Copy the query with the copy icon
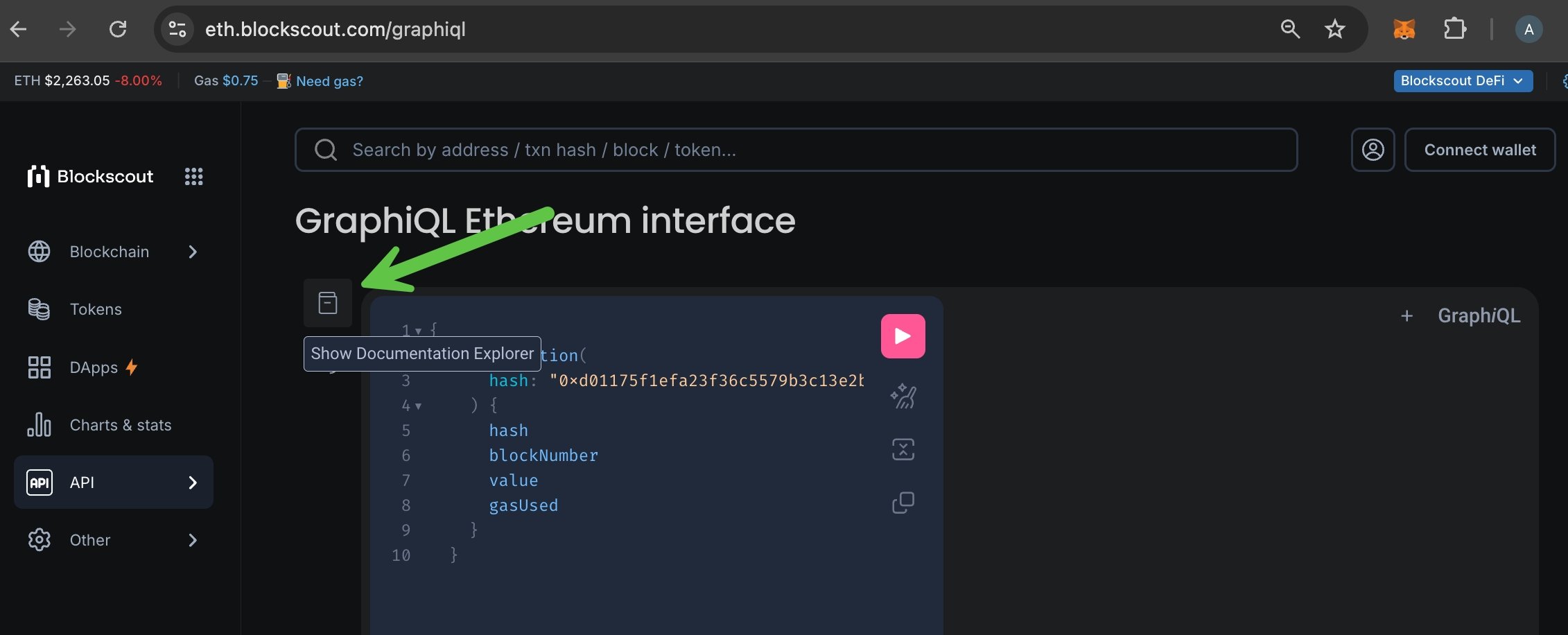1568x635 pixels. click(x=903, y=503)
